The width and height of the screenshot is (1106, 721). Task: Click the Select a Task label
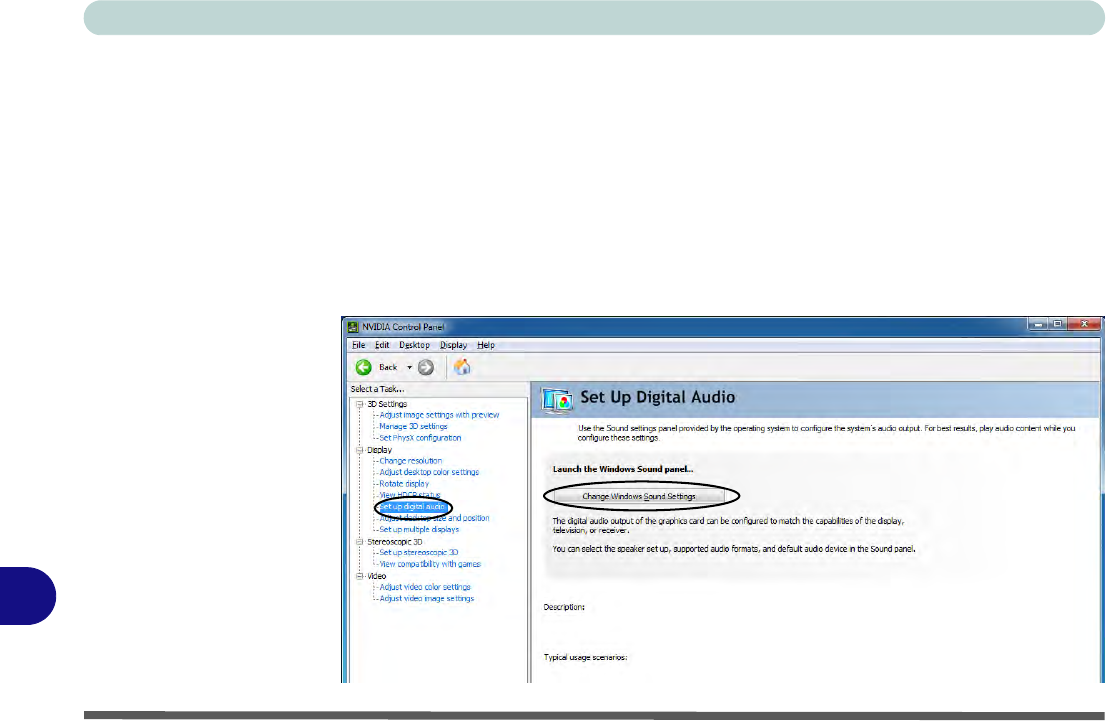[x=377, y=389]
